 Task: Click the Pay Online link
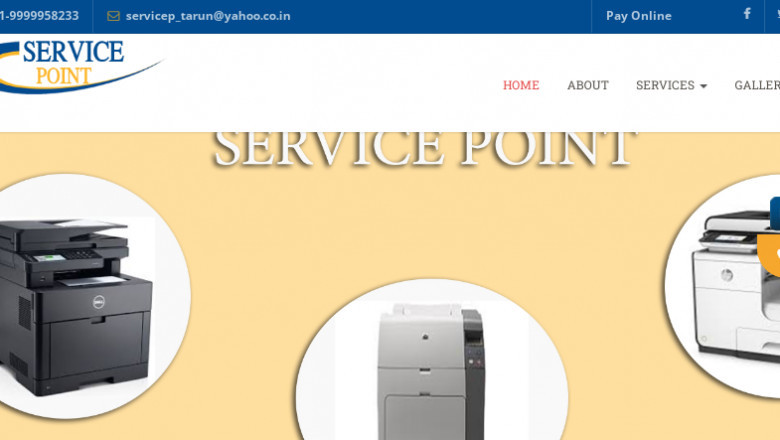click(638, 16)
